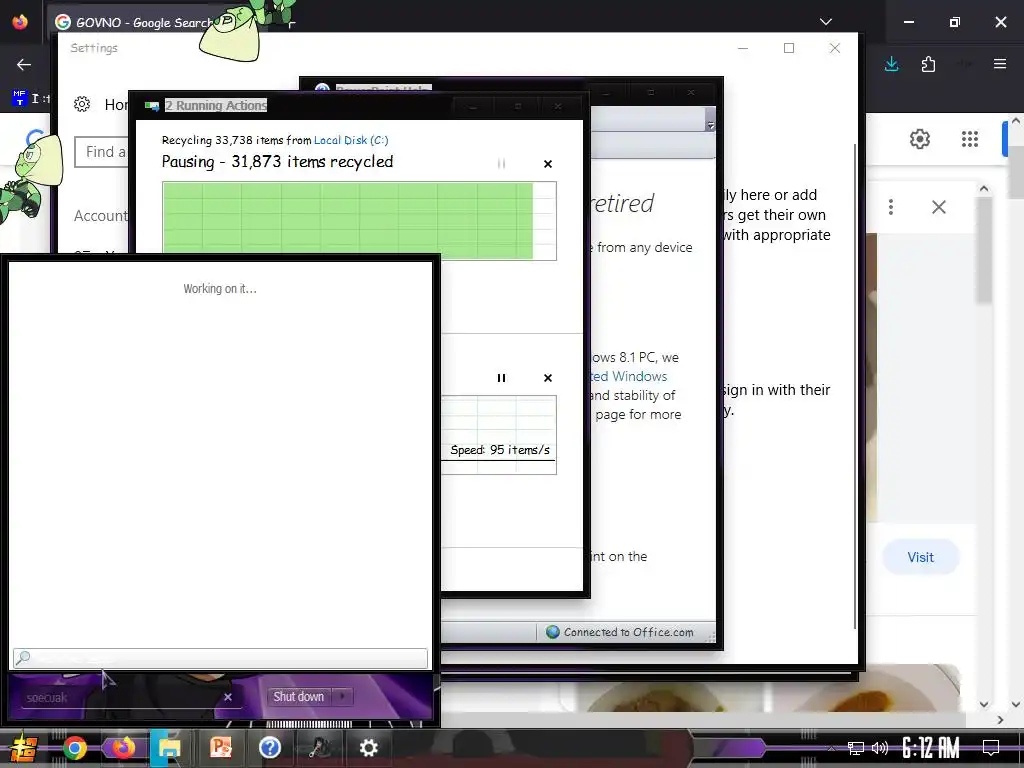Open the network tray icon
Image resolution: width=1024 pixels, height=768 pixels.
pos(856,748)
